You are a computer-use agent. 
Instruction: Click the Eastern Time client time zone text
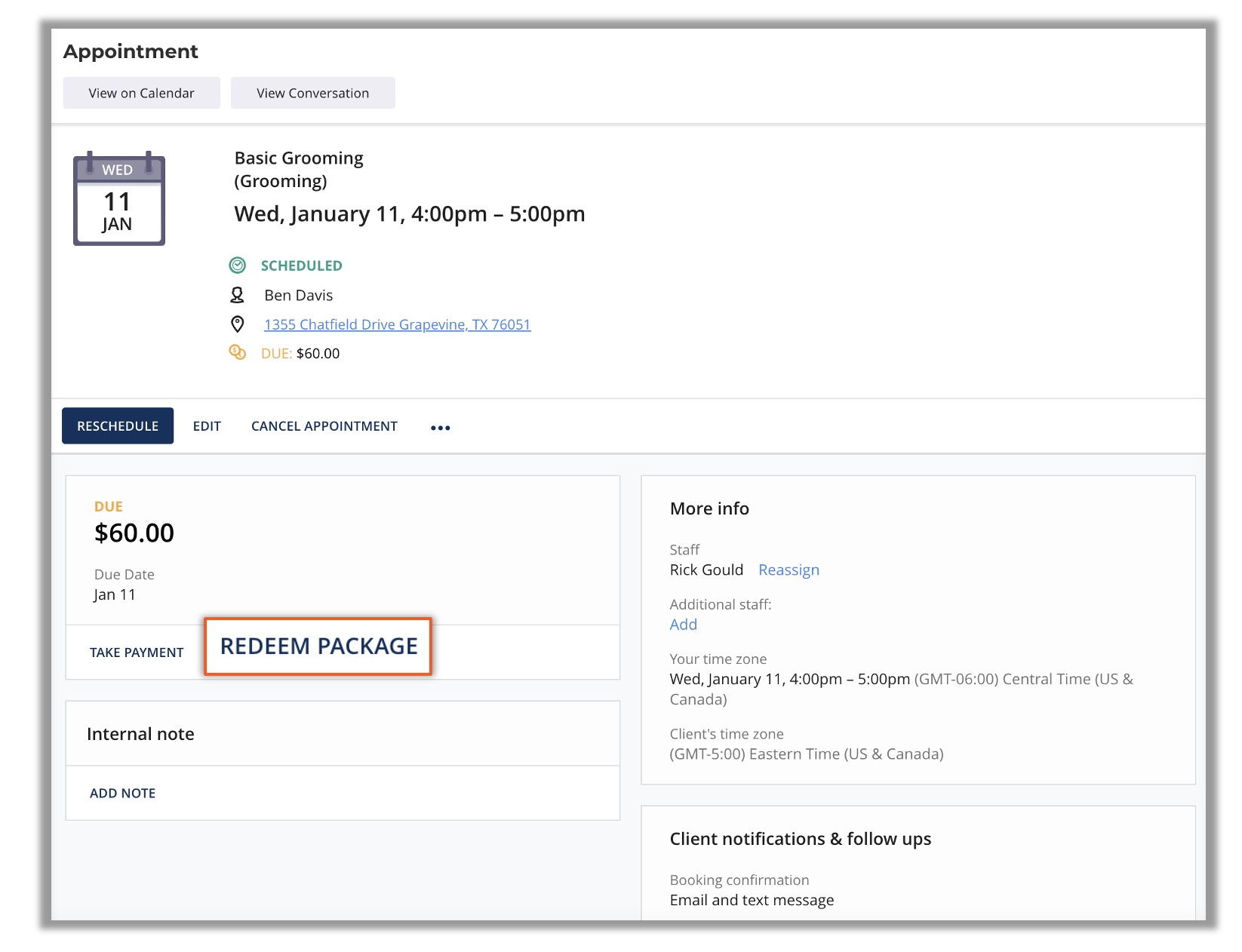807,754
